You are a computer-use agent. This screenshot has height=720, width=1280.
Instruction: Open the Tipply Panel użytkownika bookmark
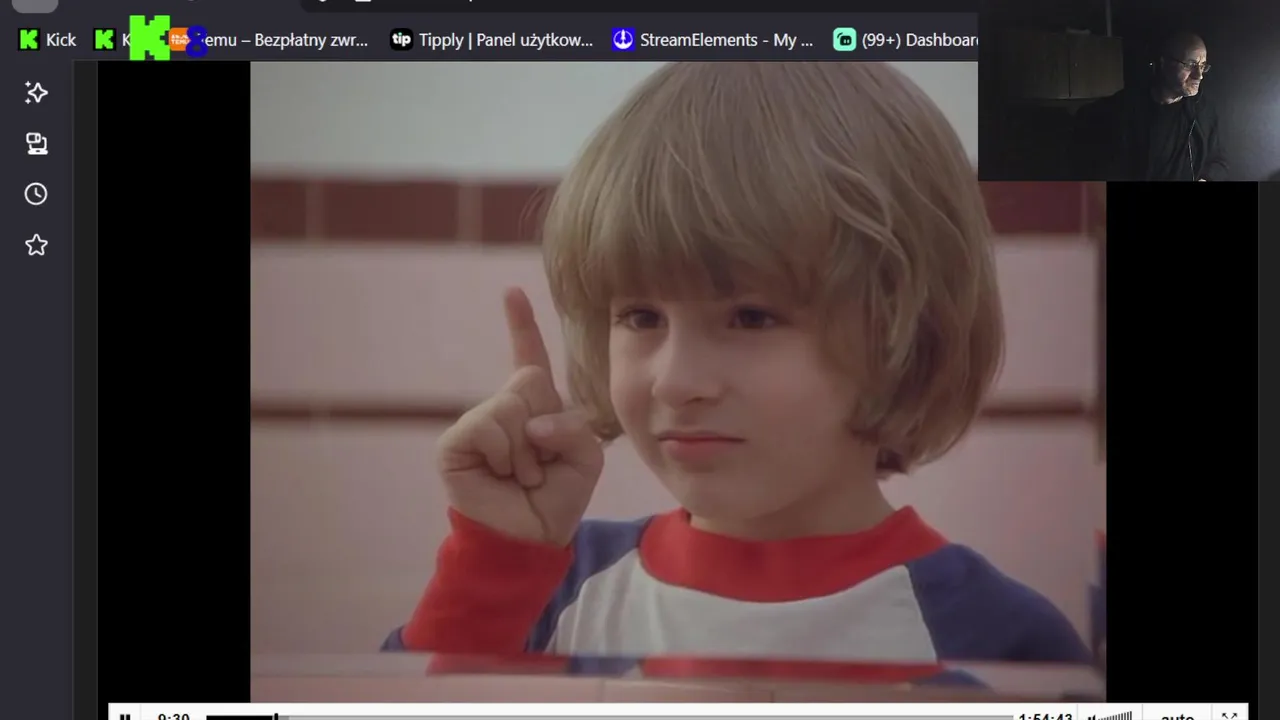[x=492, y=40]
